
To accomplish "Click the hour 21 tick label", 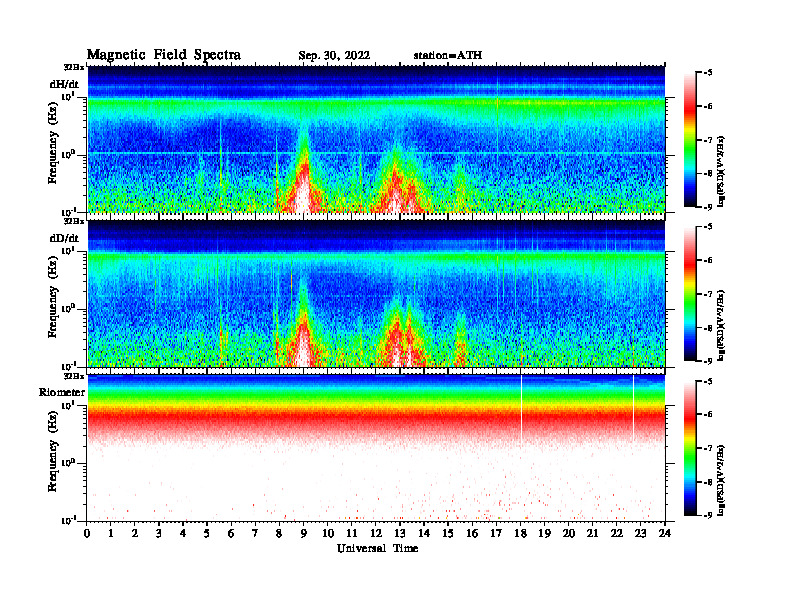I will pyautogui.click(x=592, y=534).
